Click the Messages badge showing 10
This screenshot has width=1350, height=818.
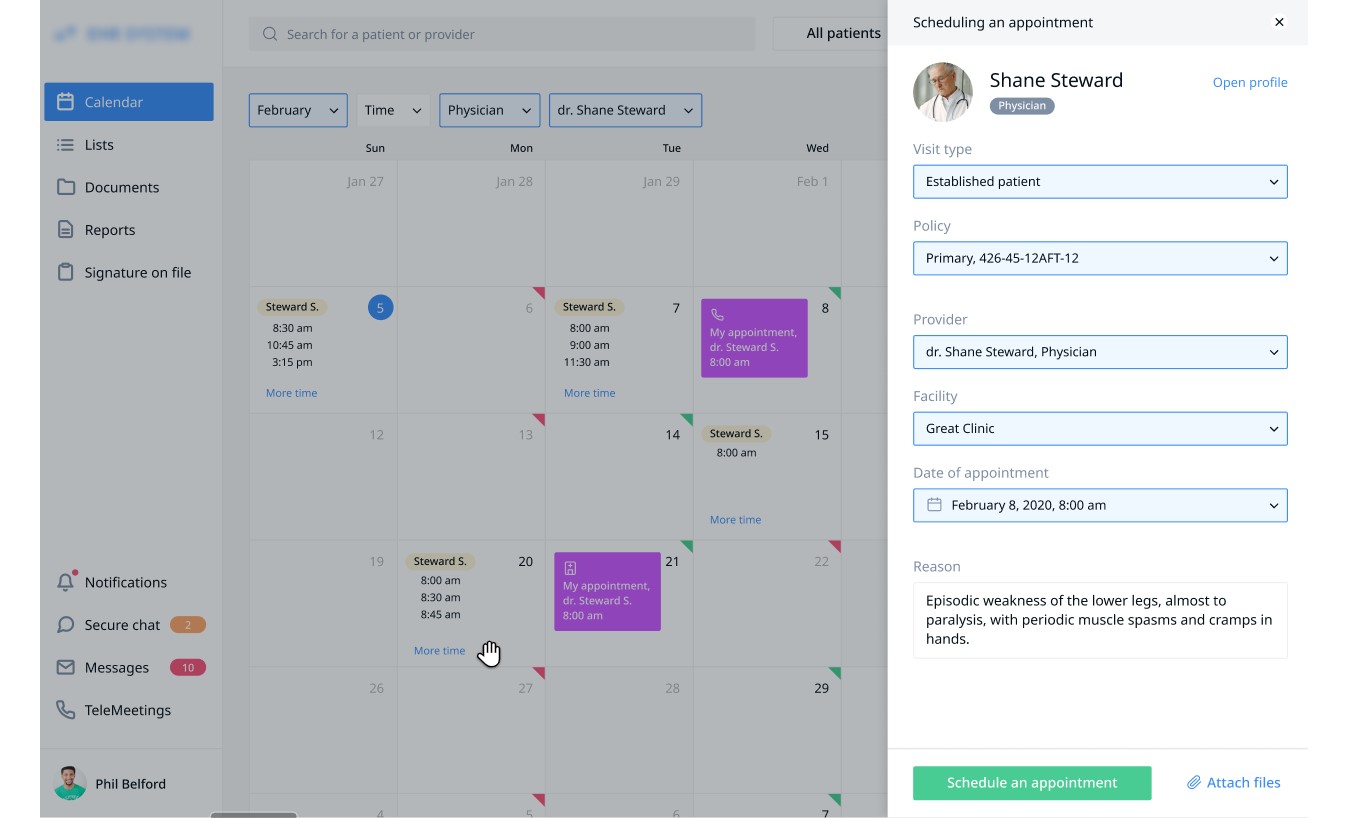click(x=188, y=667)
